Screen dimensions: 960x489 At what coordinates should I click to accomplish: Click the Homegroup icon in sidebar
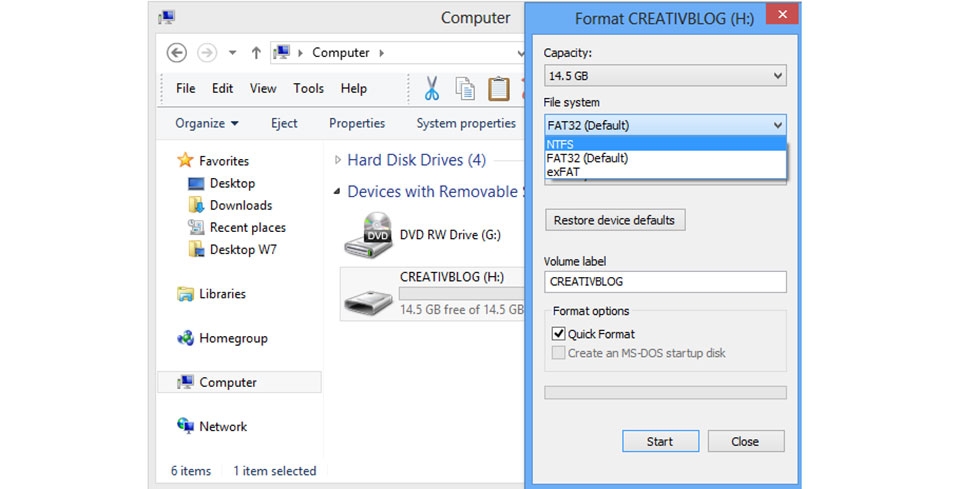(186, 338)
